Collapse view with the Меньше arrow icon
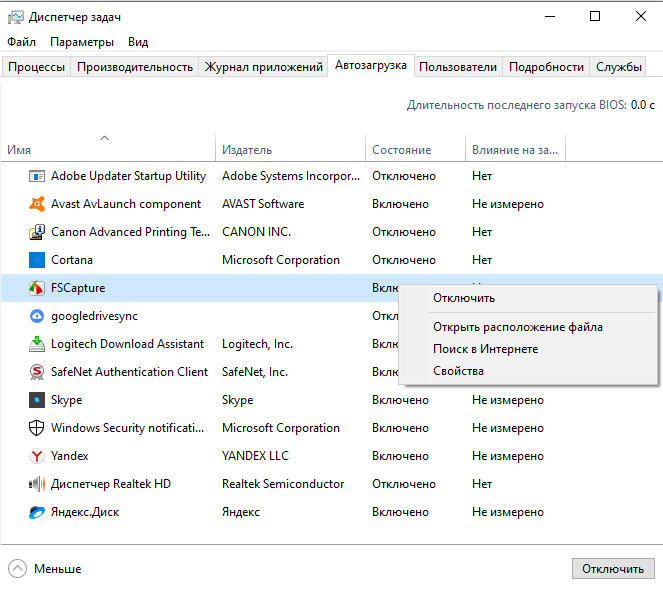 (x=17, y=569)
